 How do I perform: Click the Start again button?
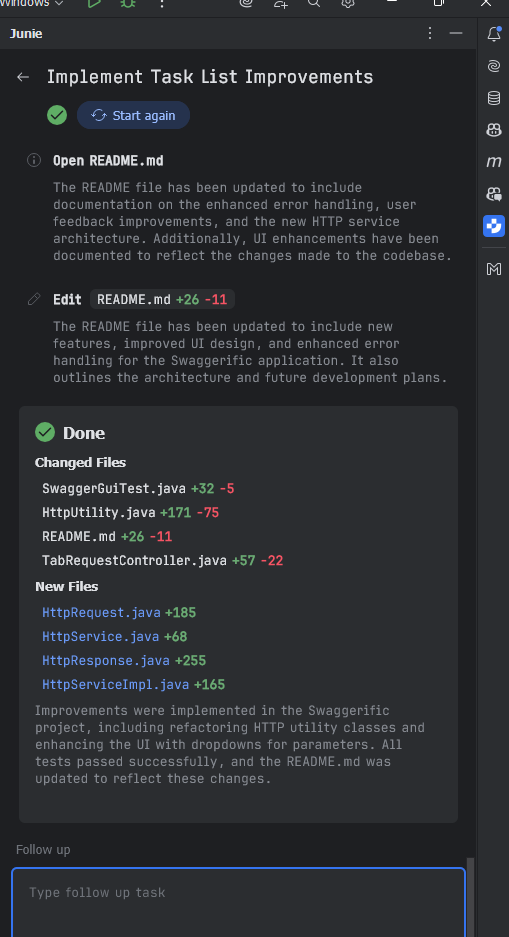pyautogui.click(x=133, y=115)
